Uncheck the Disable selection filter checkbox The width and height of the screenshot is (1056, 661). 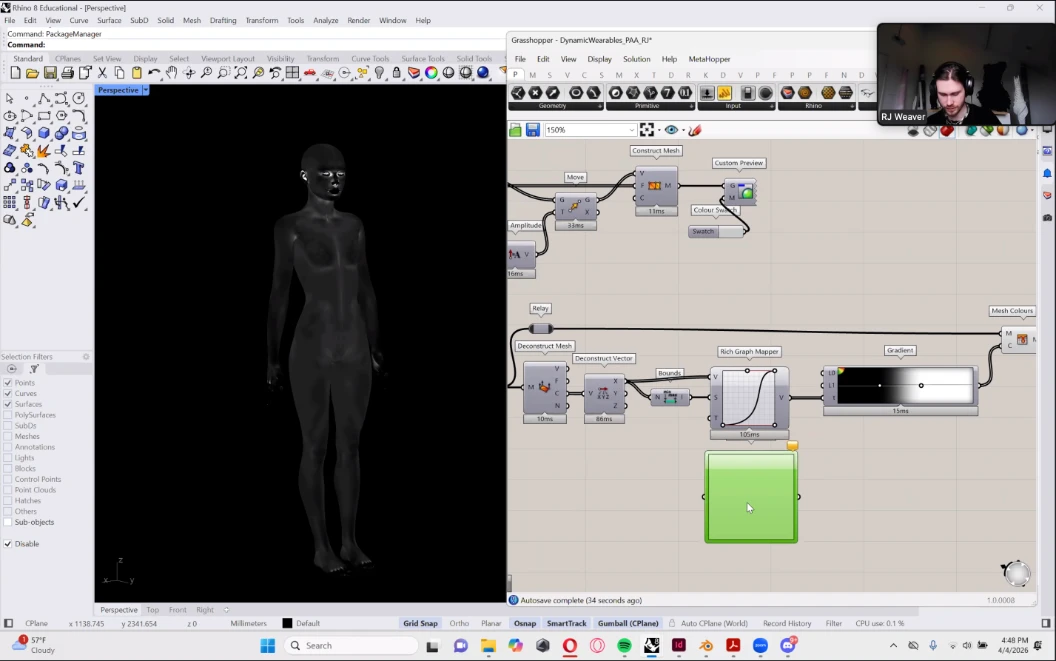pyautogui.click(x=8, y=544)
